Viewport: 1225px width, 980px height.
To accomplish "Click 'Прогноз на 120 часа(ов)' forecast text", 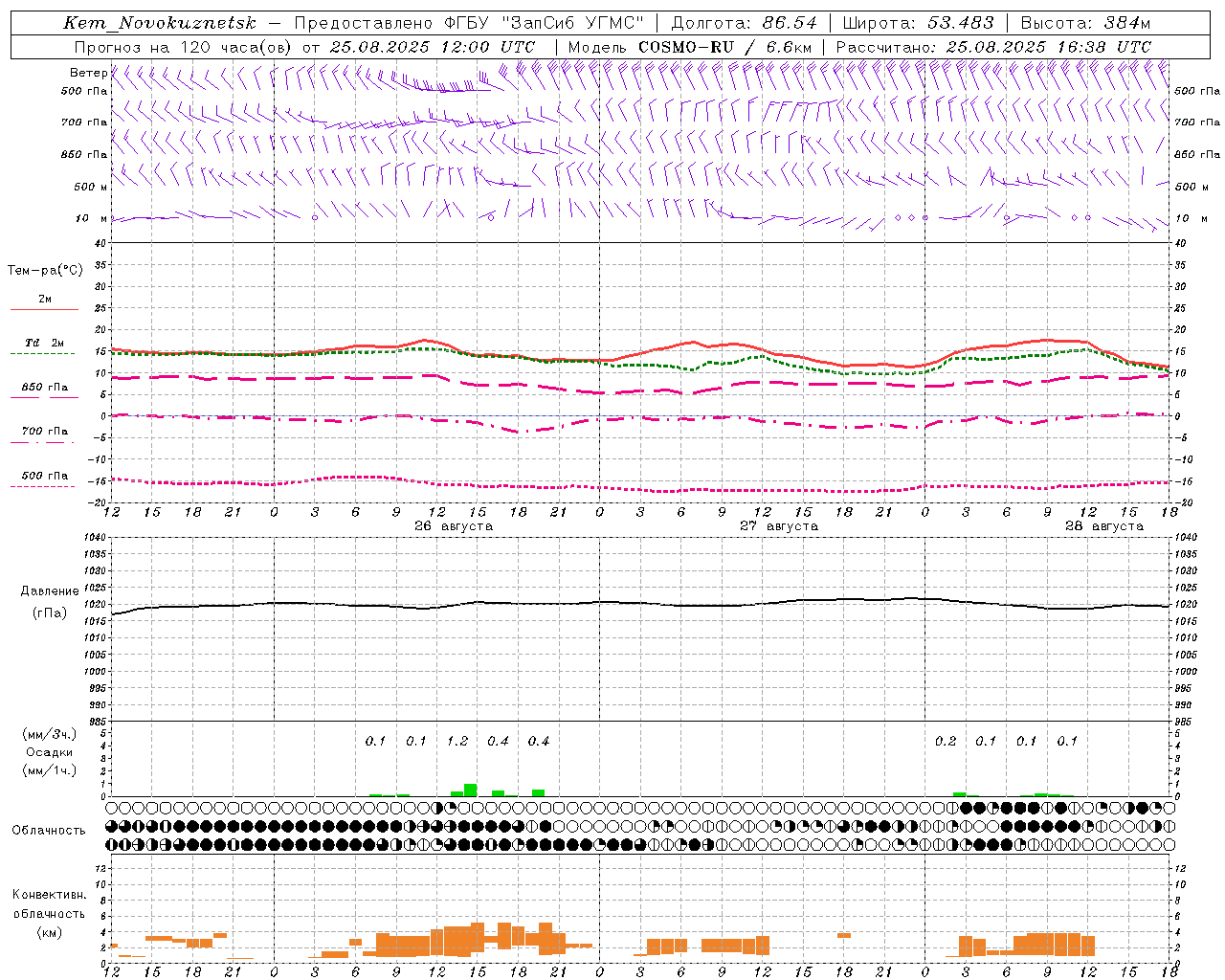I will click(x=184, y=47).
